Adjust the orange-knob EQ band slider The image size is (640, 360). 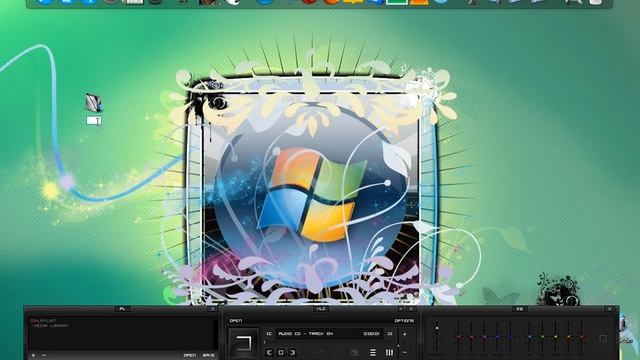(x=569, y=337)
